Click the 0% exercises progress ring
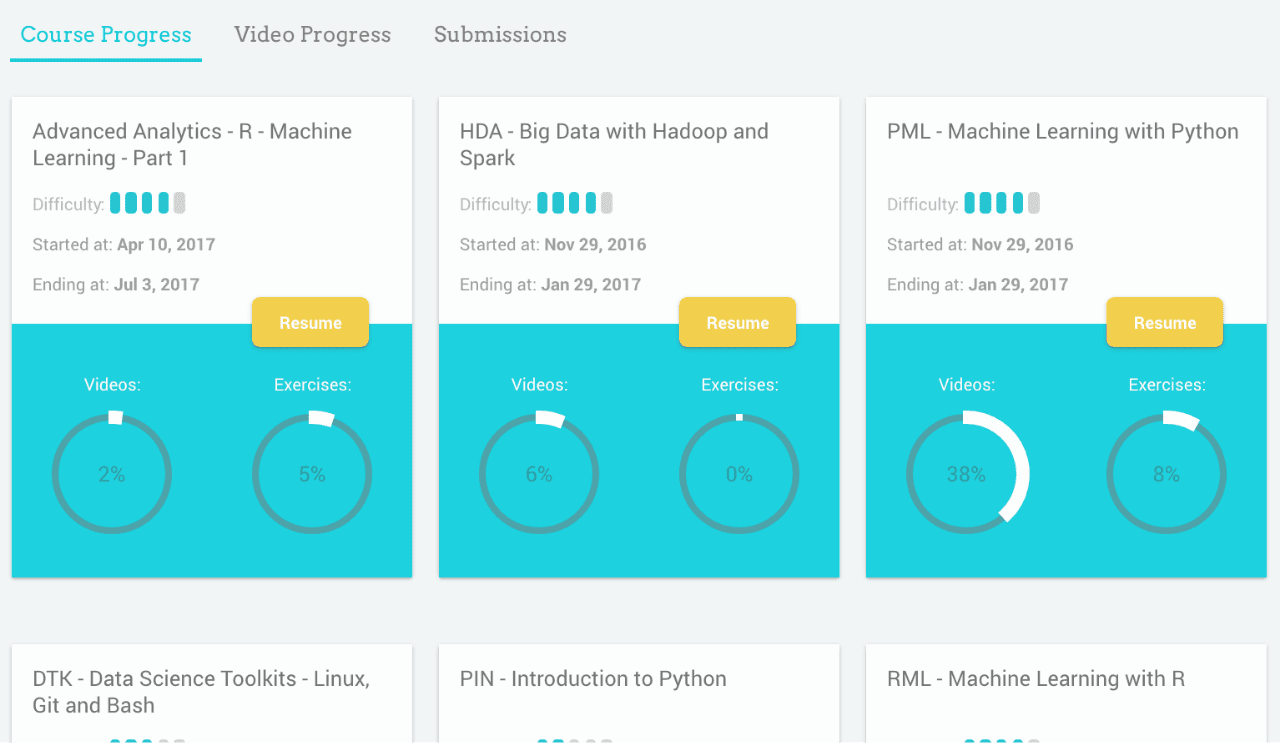 click(739, 474)
